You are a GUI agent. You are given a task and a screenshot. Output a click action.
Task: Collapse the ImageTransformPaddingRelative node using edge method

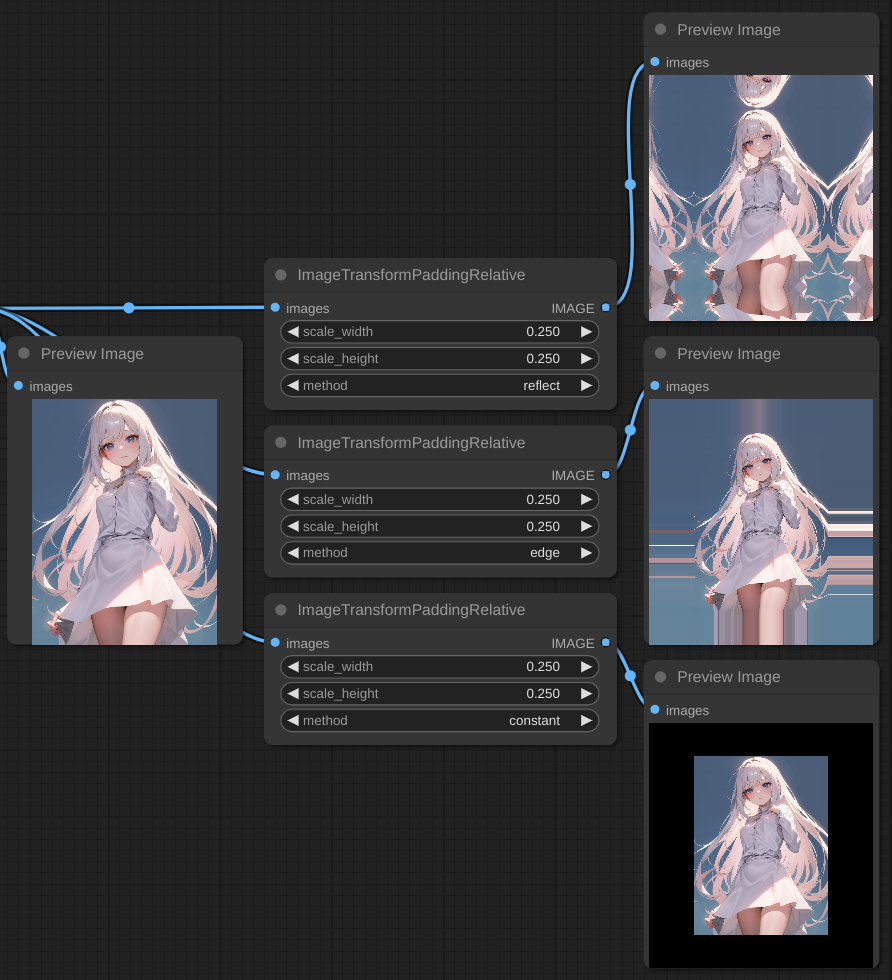click(x=281, y=443)
